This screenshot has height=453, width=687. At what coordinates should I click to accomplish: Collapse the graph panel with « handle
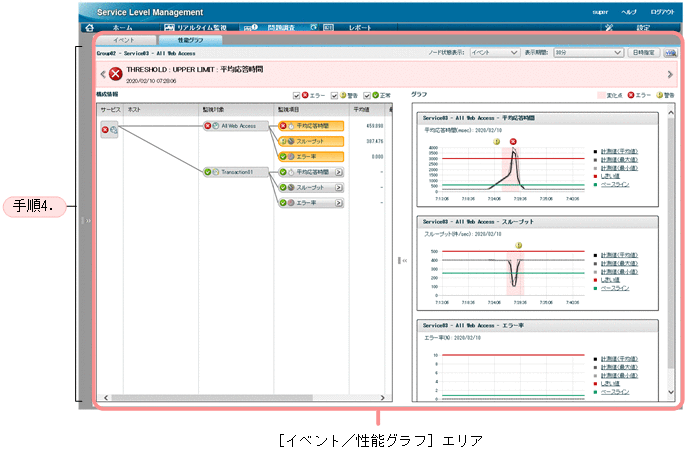pos(402,261)
